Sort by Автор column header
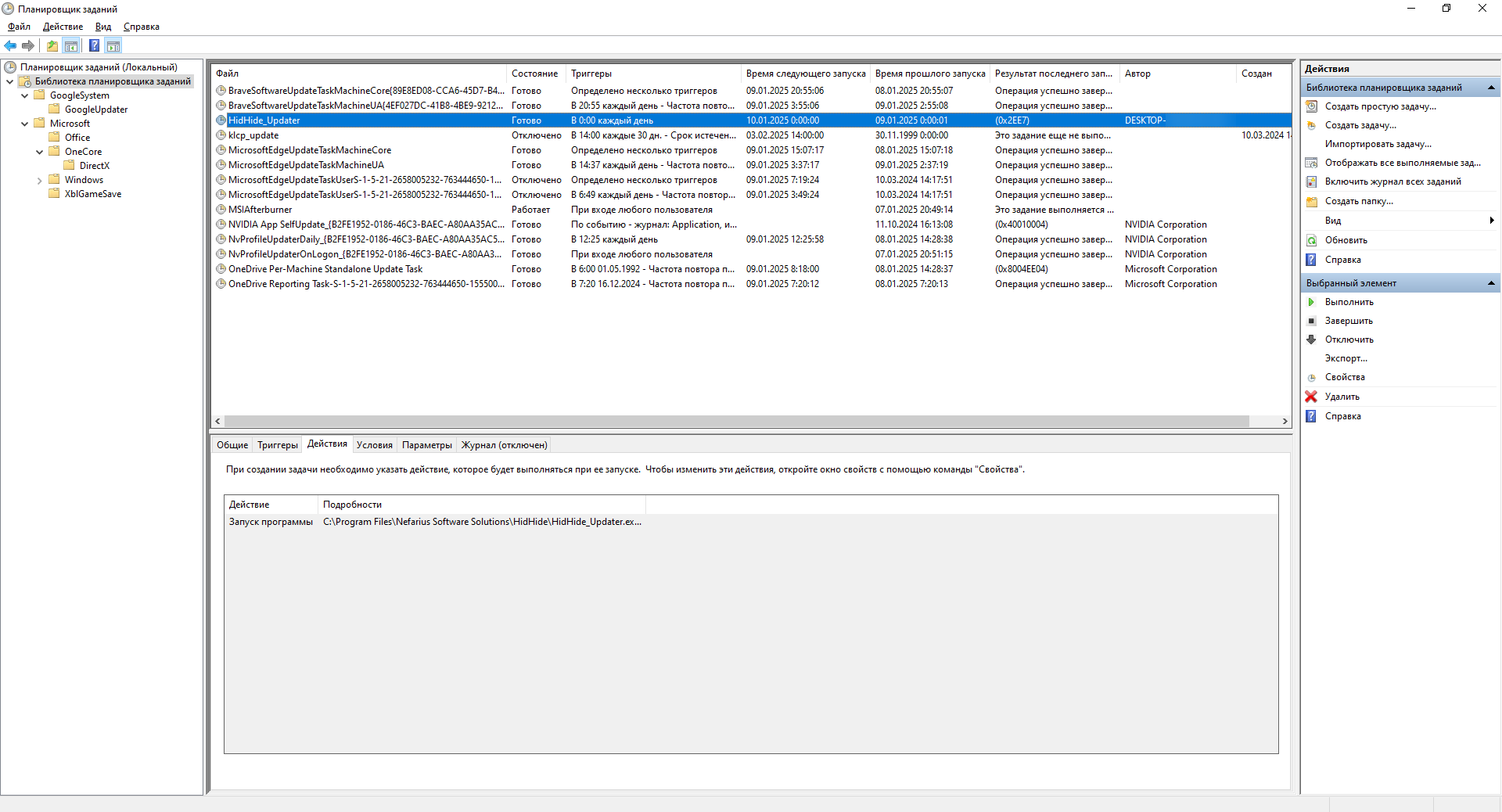 pos(1177,74)
